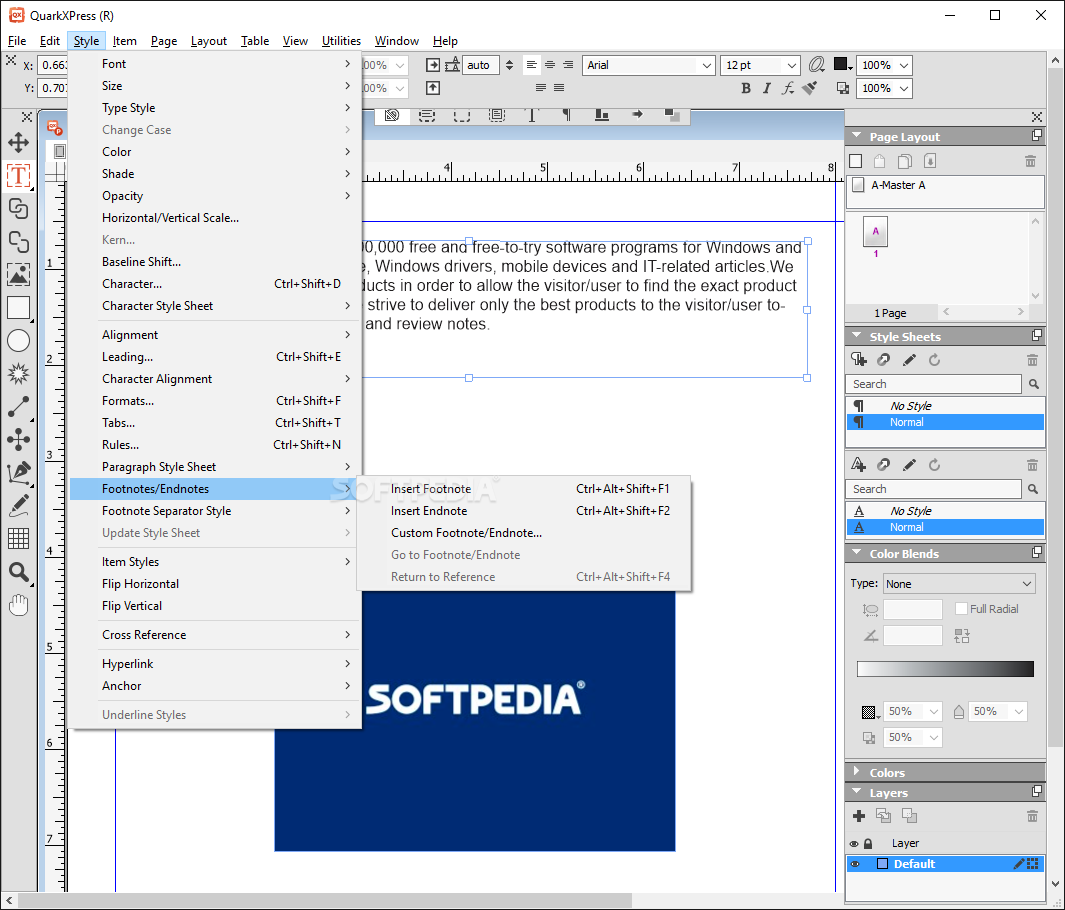
Task: Center-align text in measurements bar
Action: 549,65
